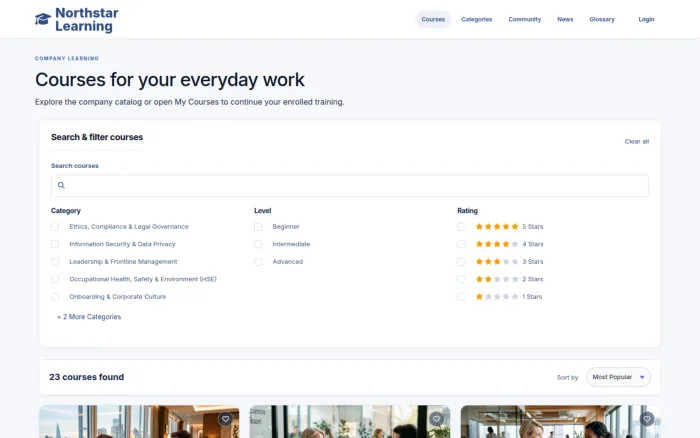Click Clear all filters

pyautogui.click(x=637, y=142)
